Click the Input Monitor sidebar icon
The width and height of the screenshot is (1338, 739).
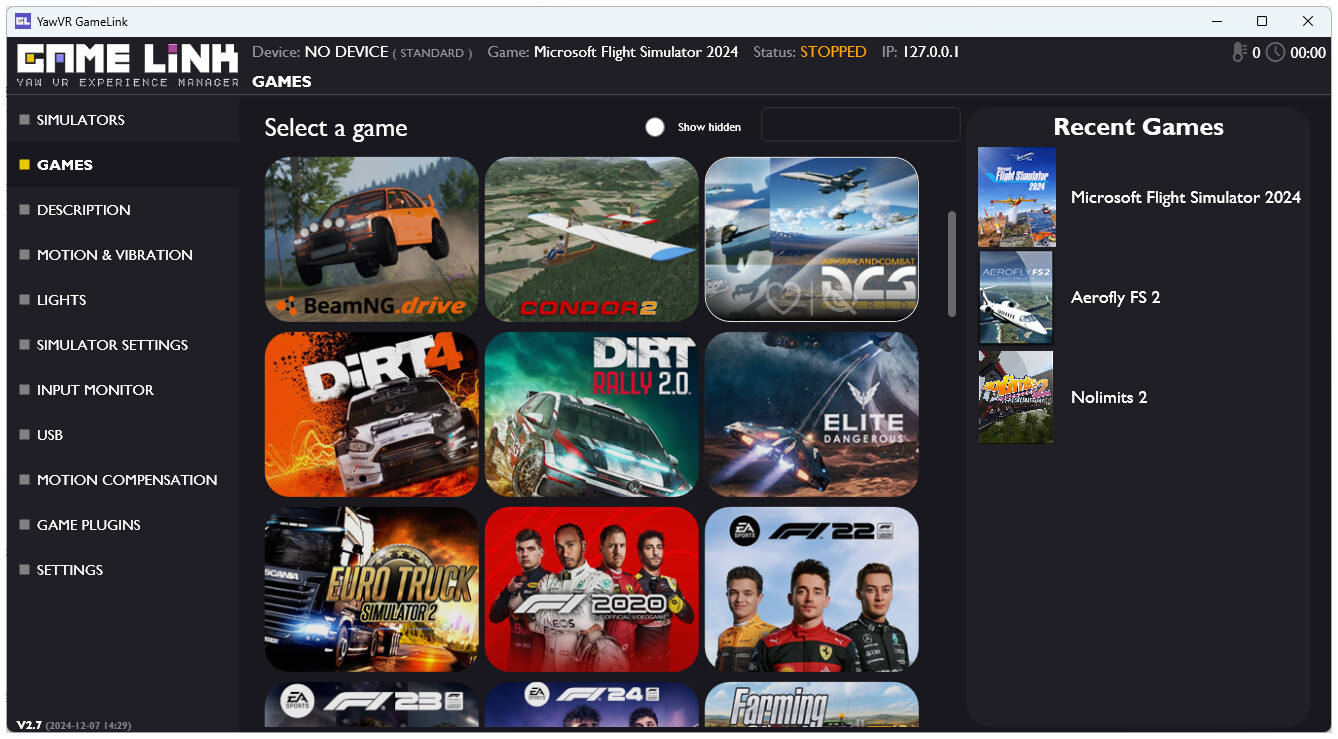(23, 389)
